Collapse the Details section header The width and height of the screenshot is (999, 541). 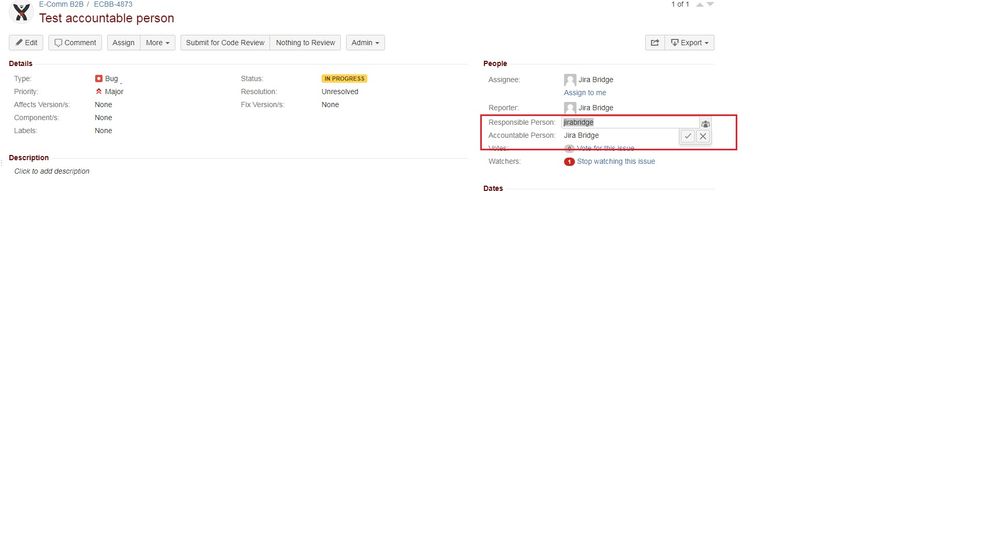pos(20,64)
